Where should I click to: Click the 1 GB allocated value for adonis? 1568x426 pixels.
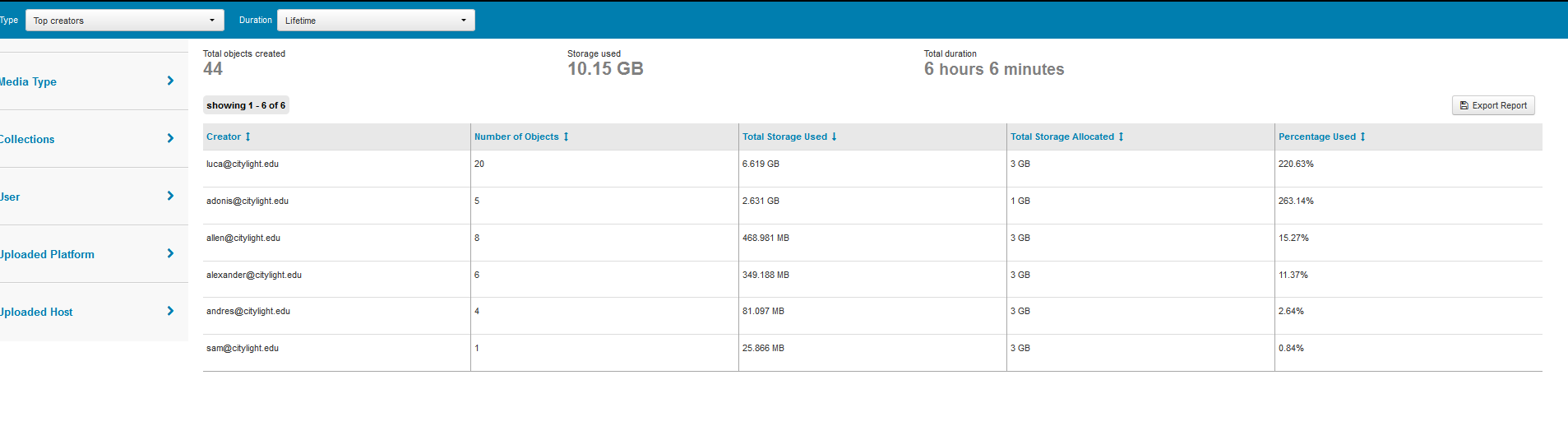(1020, 201)
